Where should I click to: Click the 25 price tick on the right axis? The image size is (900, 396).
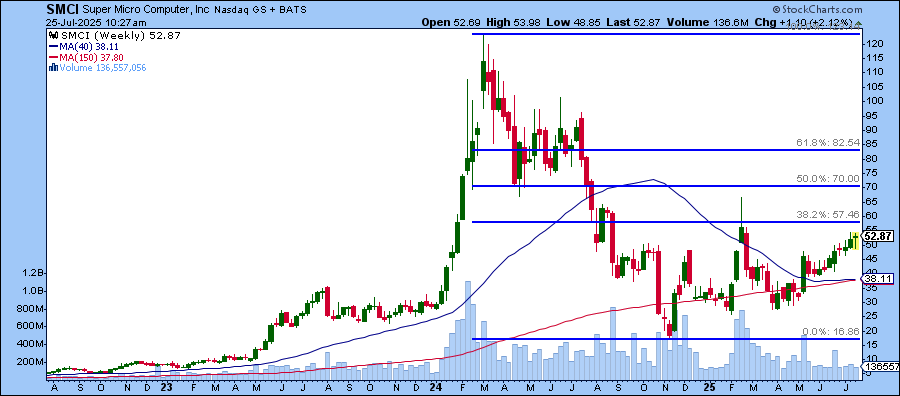point(872,316)
